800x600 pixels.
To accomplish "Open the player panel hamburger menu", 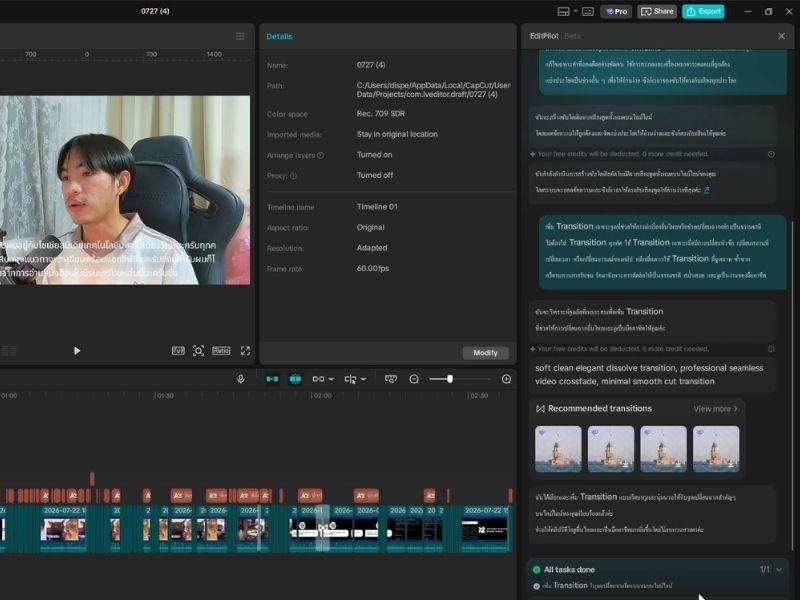I will coord(240,36).
